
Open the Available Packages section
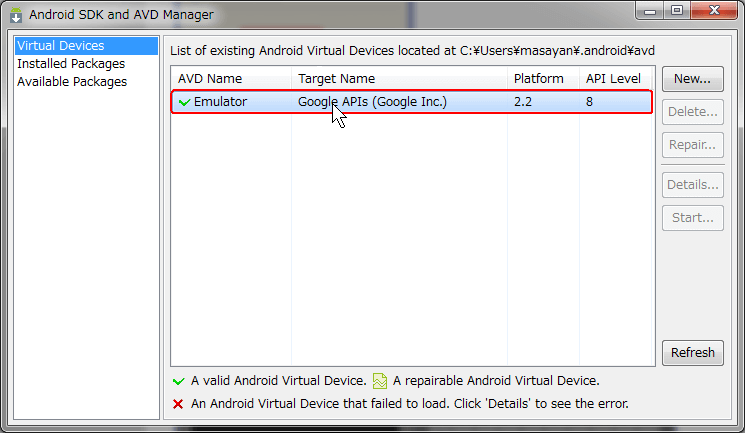coord(72,82)
